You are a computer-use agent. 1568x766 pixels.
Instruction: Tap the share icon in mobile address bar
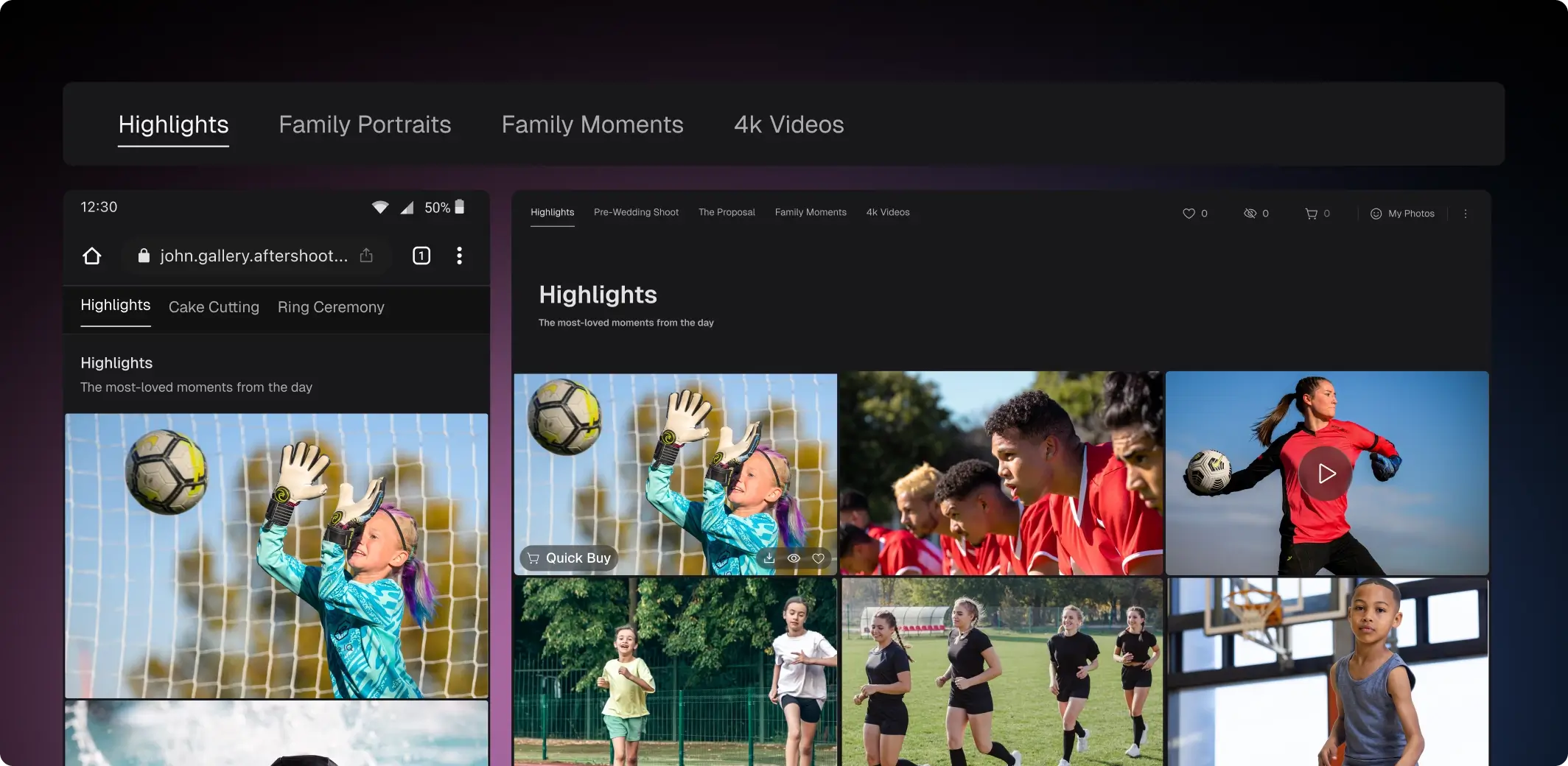coord(366,256)
